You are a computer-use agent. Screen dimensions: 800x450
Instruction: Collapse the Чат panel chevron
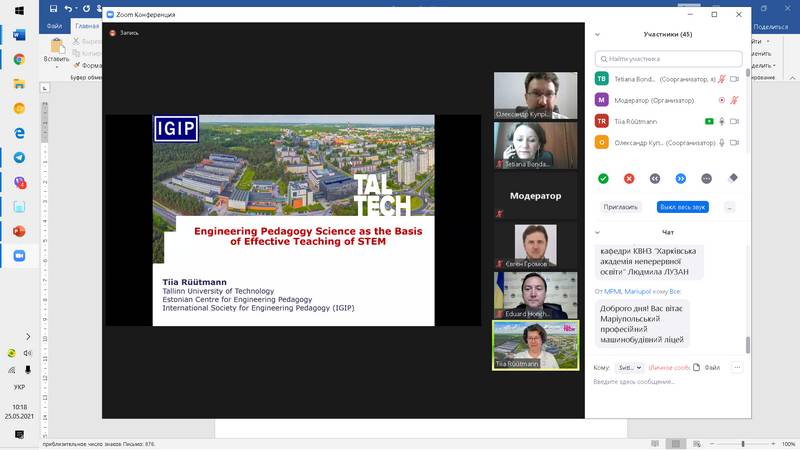tap(597, 233)
